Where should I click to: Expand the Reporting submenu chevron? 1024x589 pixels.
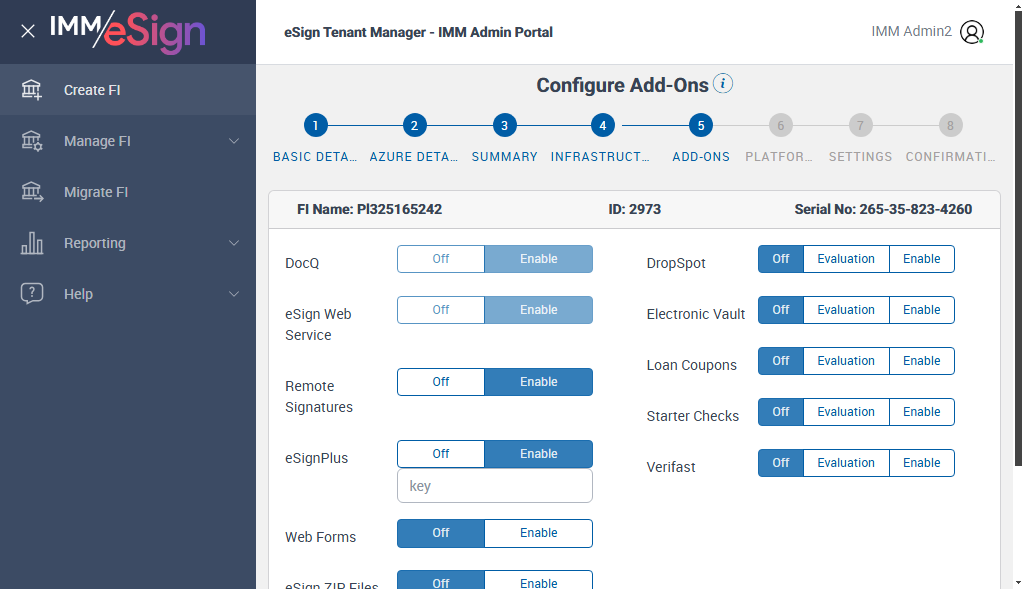coord(234,243)
